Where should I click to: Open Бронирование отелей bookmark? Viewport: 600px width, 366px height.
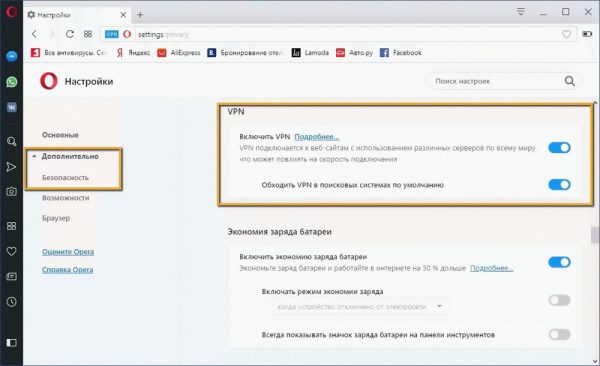[245, 53]
